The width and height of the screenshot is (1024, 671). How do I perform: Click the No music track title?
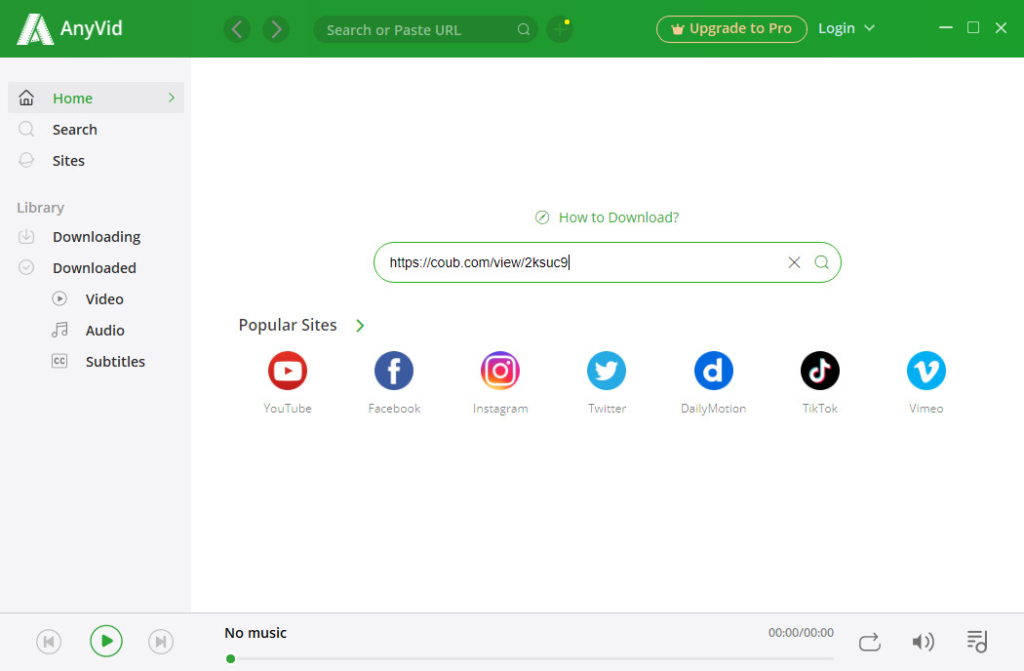255,632
